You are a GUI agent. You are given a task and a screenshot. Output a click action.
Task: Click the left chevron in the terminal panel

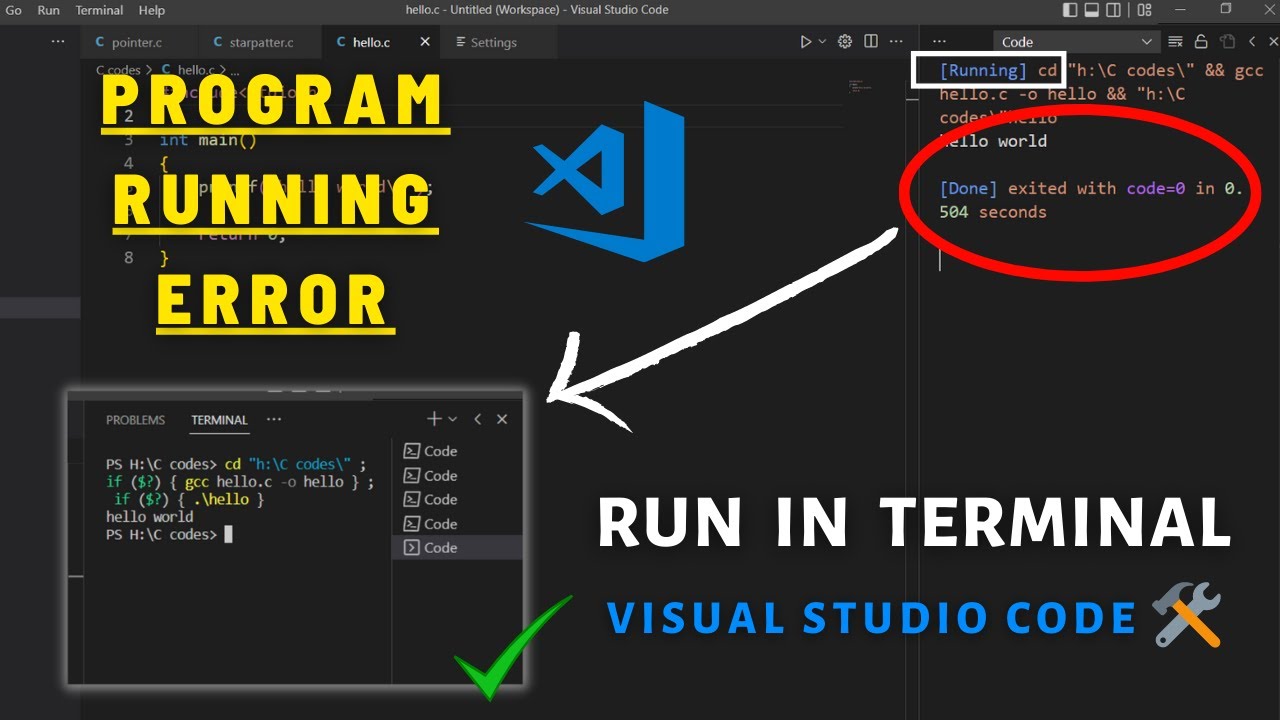pyautogui.click(x=478, y=419)
